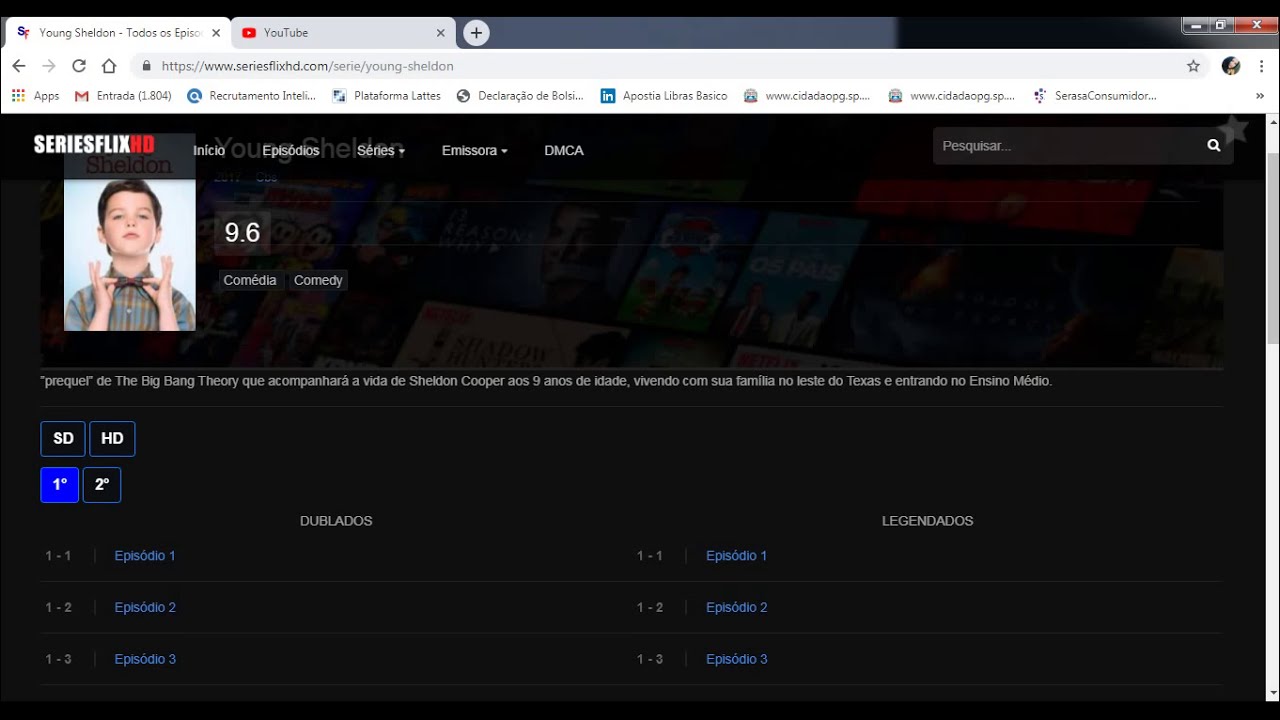Click the DUBLADOS column heading
The height and width of the screenshot is (720, 1280).
(x=336, y=521)
